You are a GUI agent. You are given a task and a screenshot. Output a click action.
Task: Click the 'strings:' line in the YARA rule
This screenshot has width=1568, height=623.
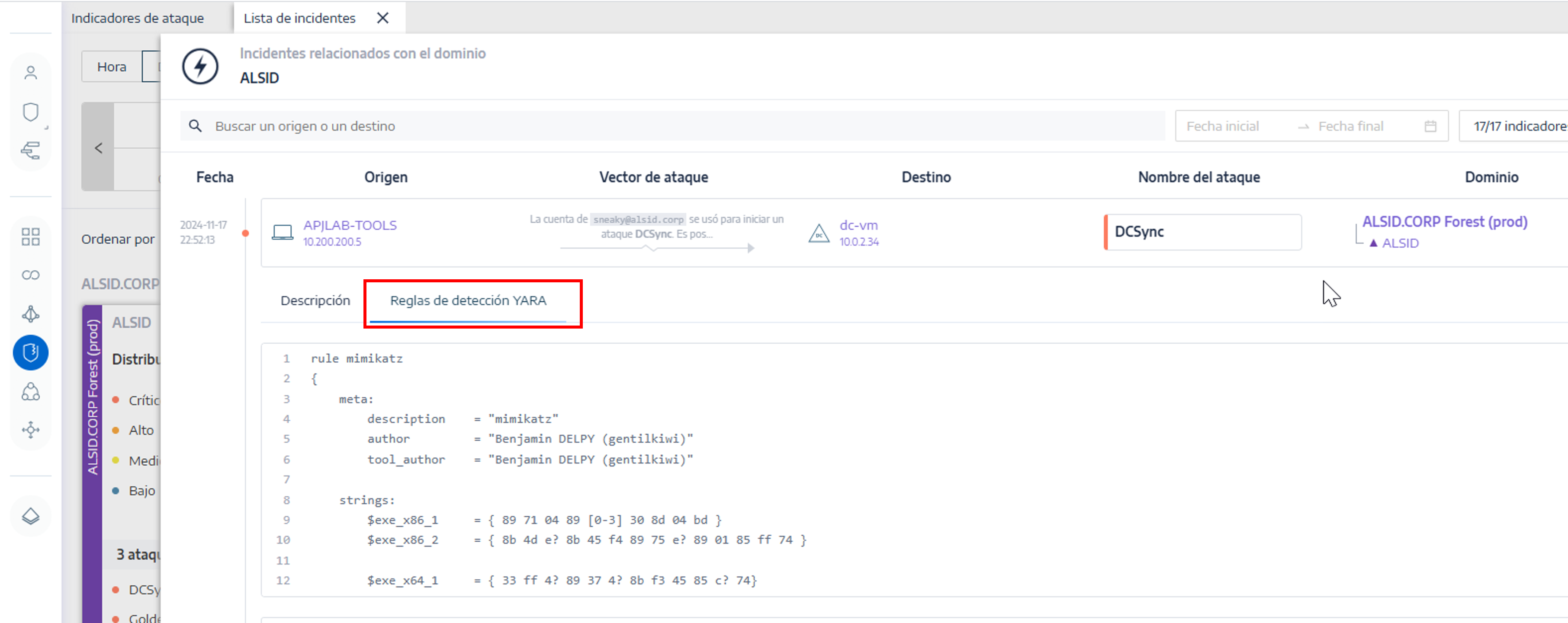tap(367, 500)
